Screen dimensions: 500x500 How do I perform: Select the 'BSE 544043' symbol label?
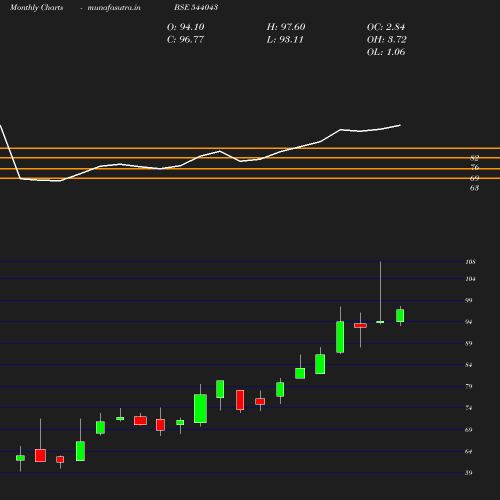196,7
